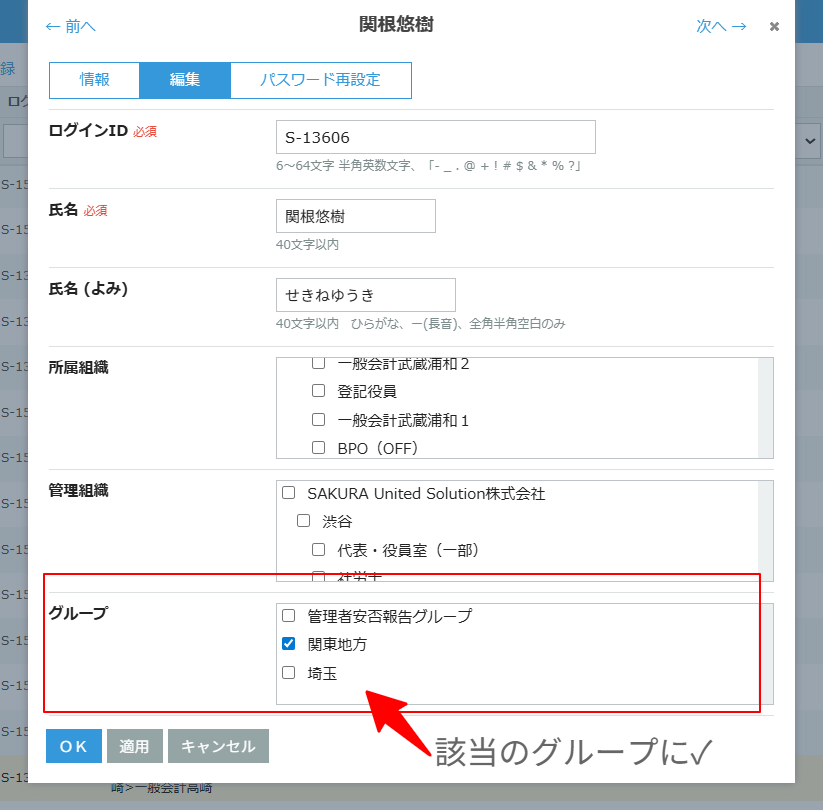Image resolution: width=823 pixels, height=810 pixels.
Task: Click the 適用 button
Action: tap(134, 746)
